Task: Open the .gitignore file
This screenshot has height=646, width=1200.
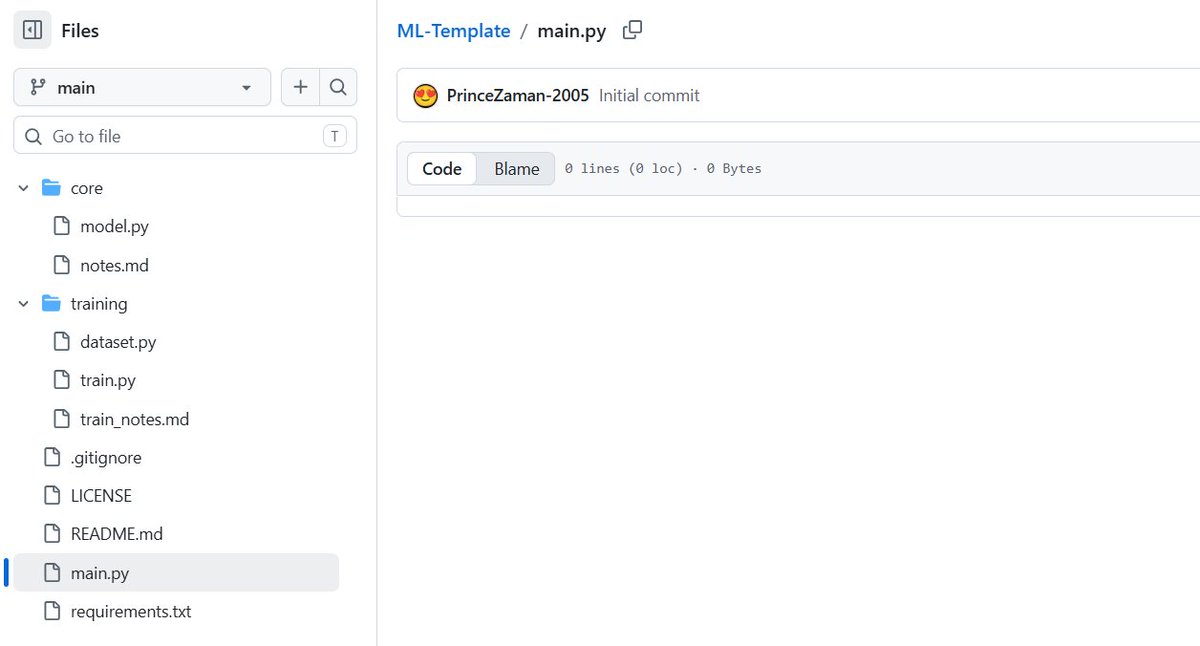Action: [106, 457]
